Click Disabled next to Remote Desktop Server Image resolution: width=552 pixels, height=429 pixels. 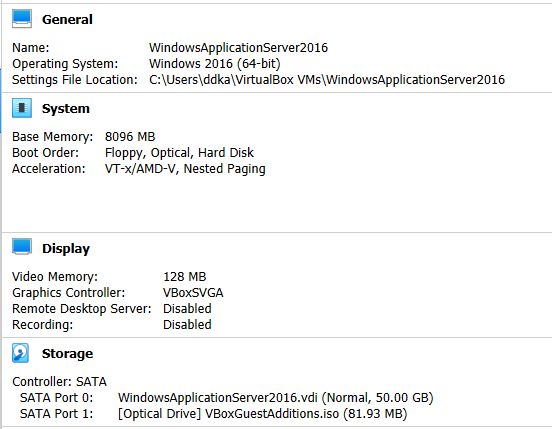[187, 309]
